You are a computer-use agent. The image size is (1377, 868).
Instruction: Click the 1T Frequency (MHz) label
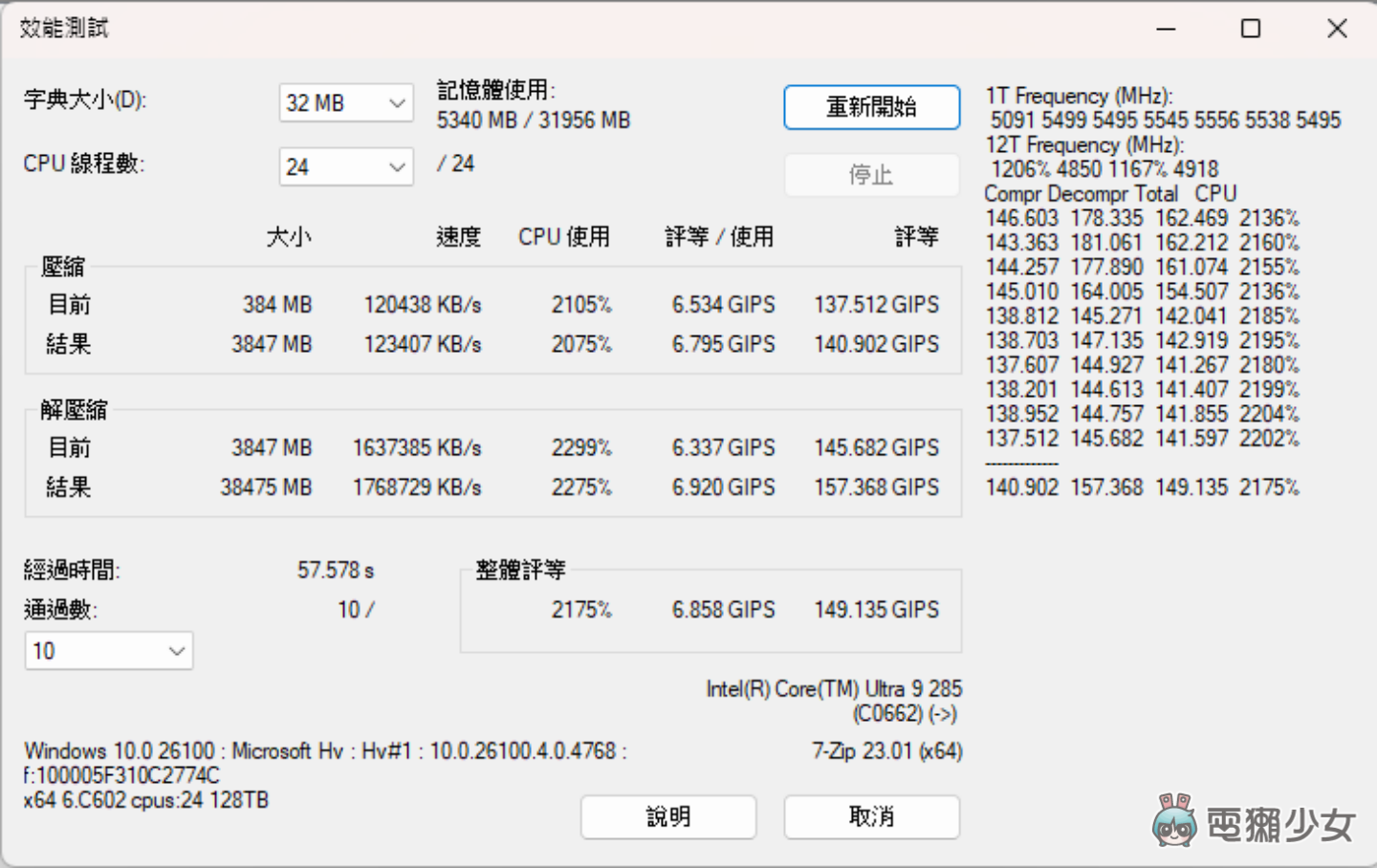point(1080,97)
